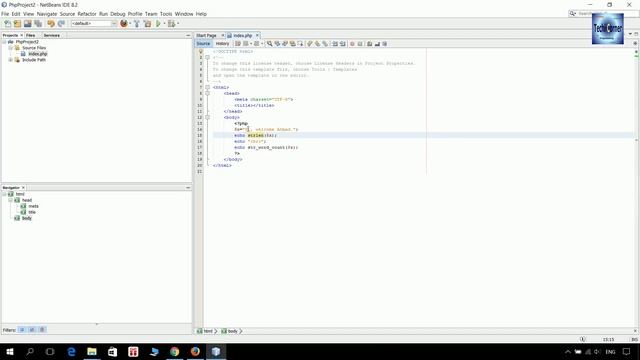
Task: Switch to the Services tab
Action: (52, 36)
